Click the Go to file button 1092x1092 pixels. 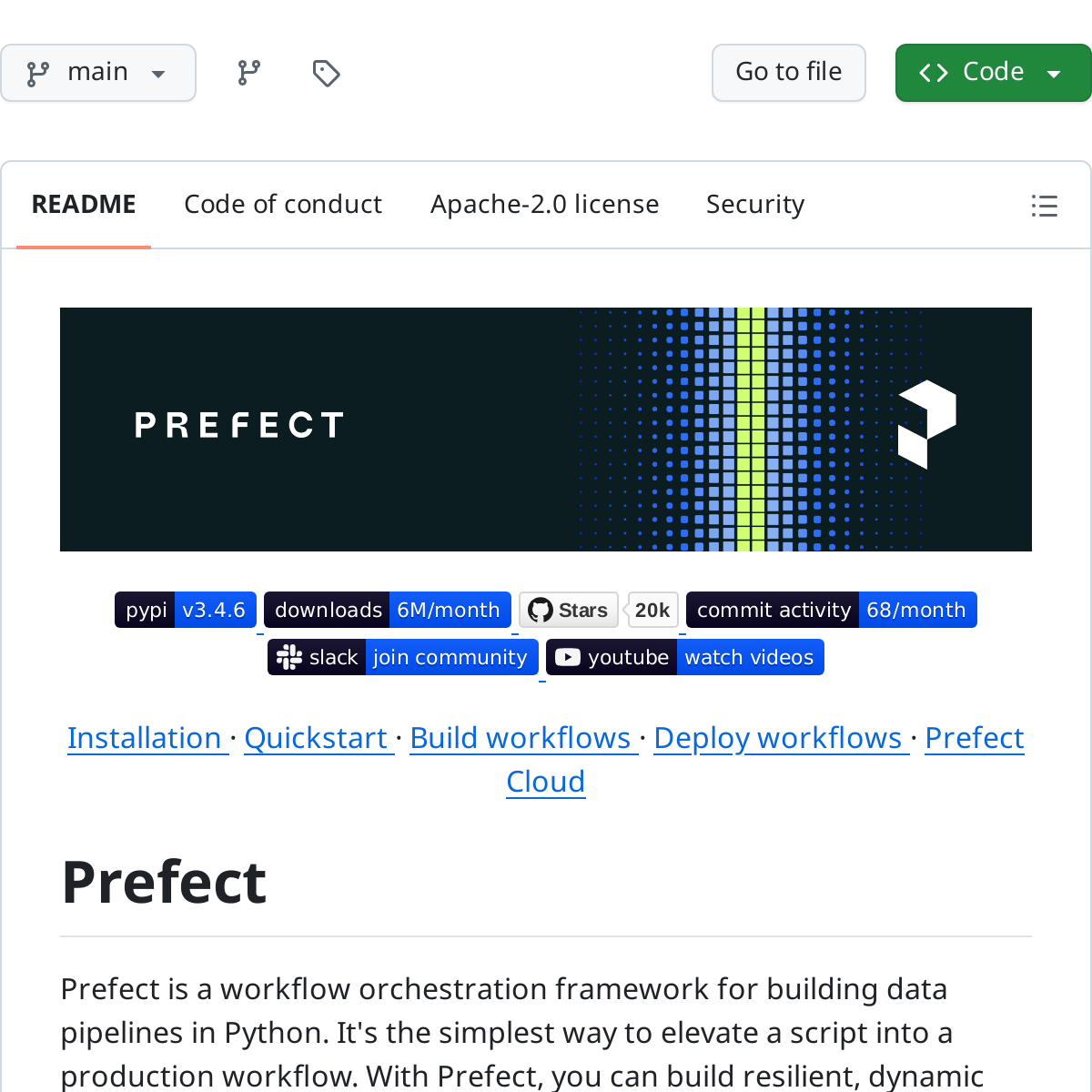click(788, 72)
